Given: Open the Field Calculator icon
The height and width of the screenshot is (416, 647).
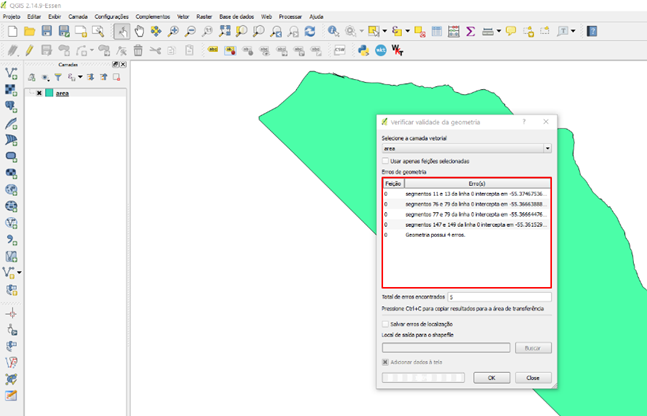Looking at the screenshot, I should [x=453, y=31].
